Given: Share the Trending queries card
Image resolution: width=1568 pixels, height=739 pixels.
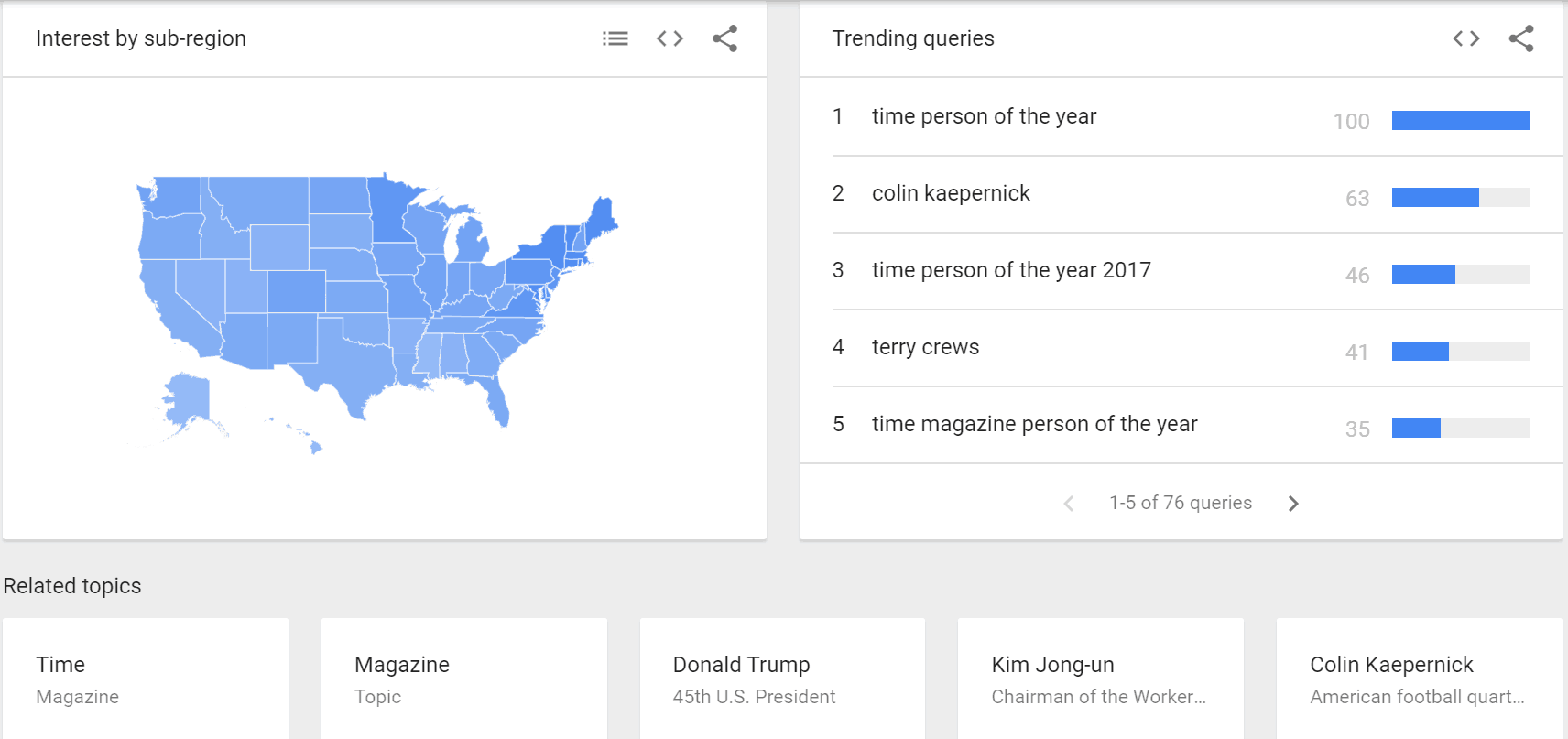Looking at the screenshot, I should tap(1521, 38).
